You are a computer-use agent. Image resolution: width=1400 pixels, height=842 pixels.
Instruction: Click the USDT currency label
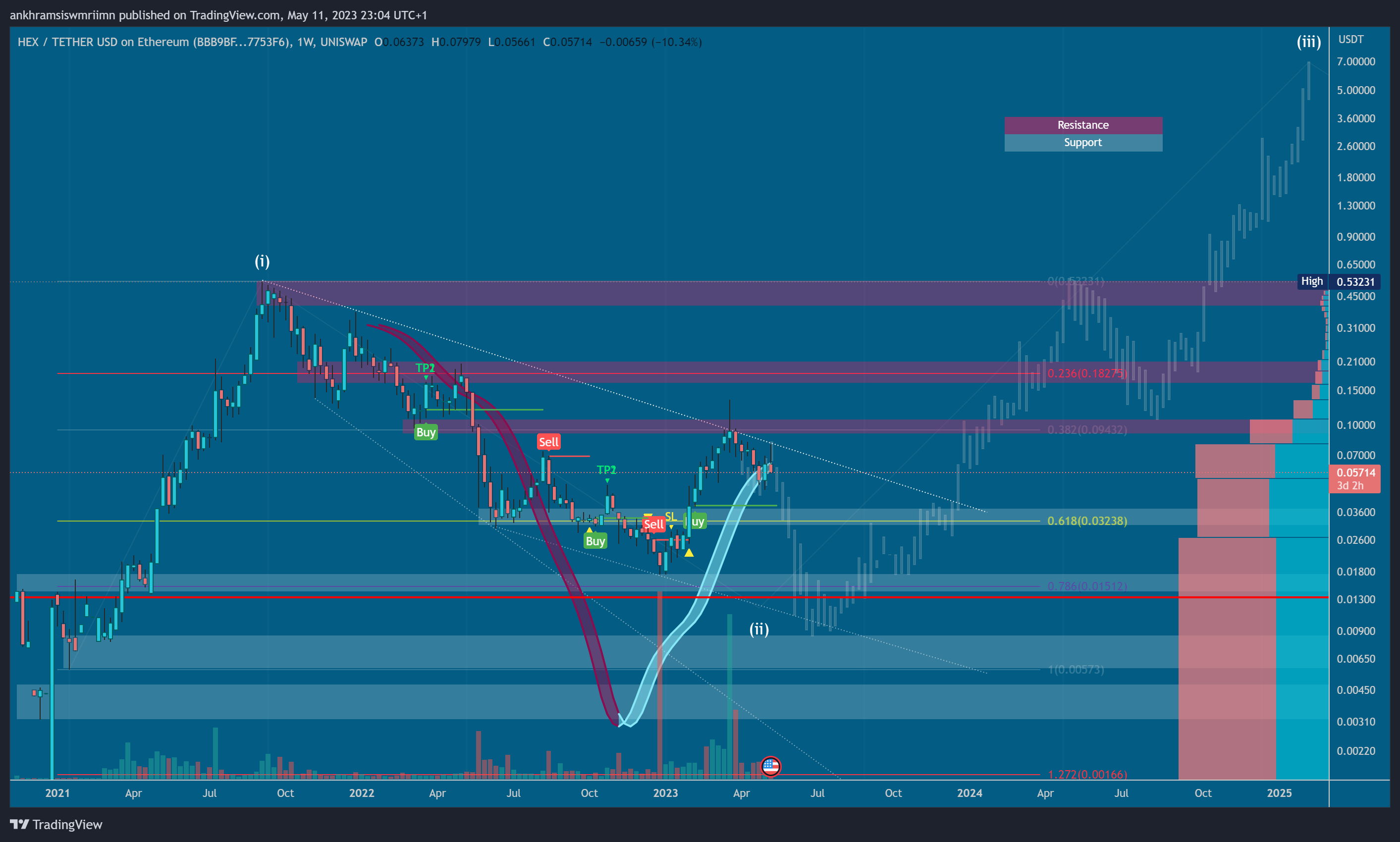[1350, 39]
